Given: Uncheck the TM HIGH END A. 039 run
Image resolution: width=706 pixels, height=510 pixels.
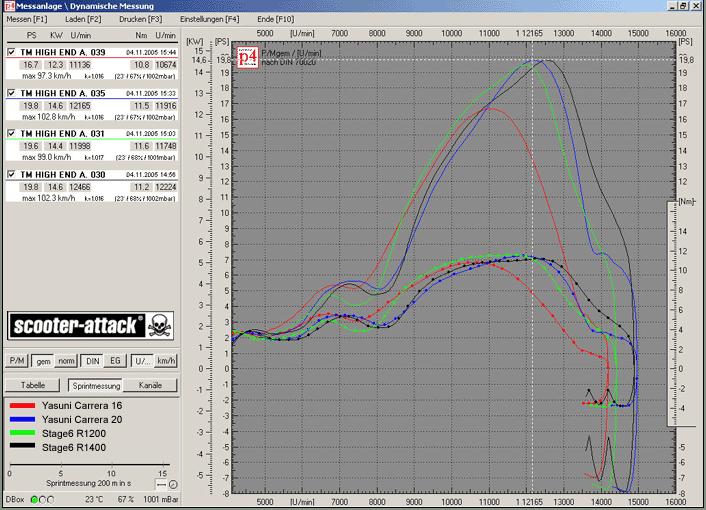Looking at the screenshot, I should pyautogui.click(x=11, y=52).
